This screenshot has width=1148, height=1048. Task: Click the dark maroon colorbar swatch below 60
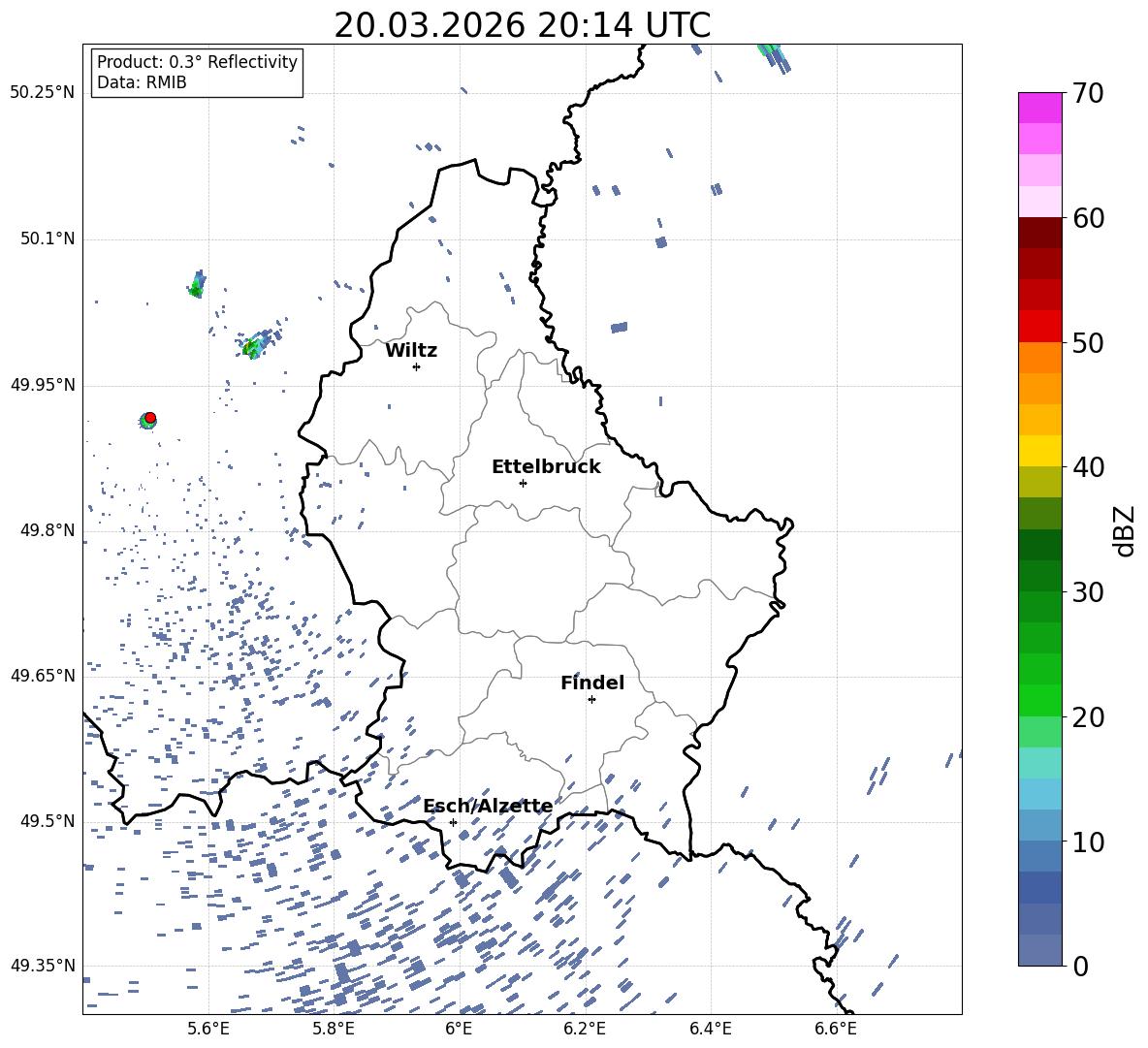(x=1039, y=233)
